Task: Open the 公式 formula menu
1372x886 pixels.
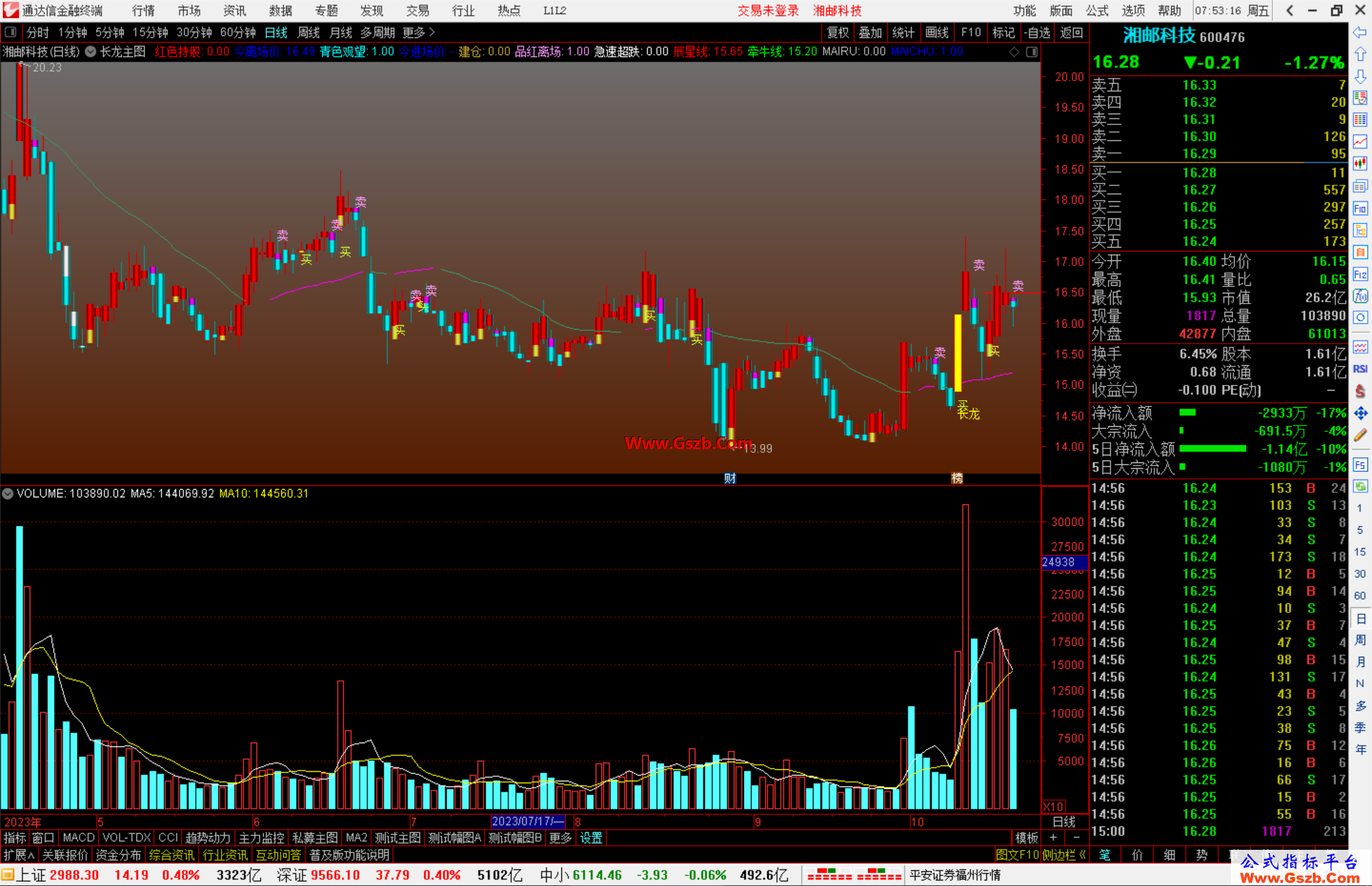Action: click(x=1097, y=10)
